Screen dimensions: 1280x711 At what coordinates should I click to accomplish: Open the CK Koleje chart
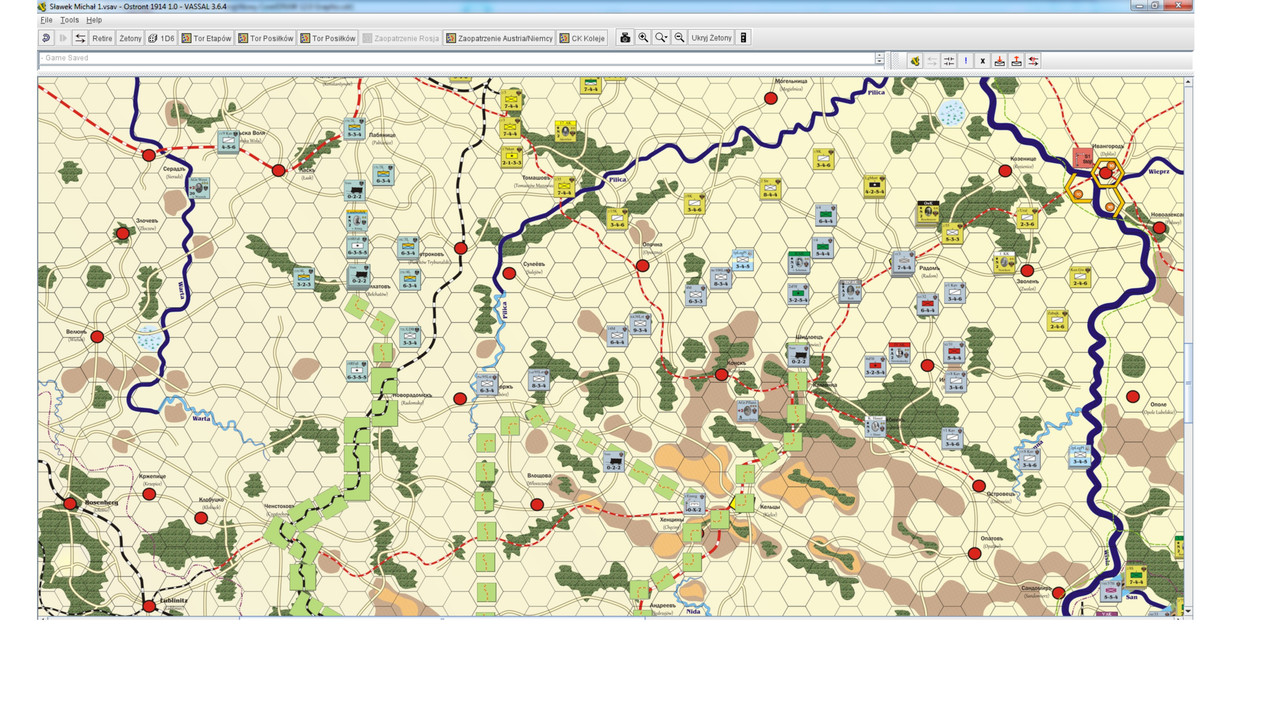click(x=584, y=38)
